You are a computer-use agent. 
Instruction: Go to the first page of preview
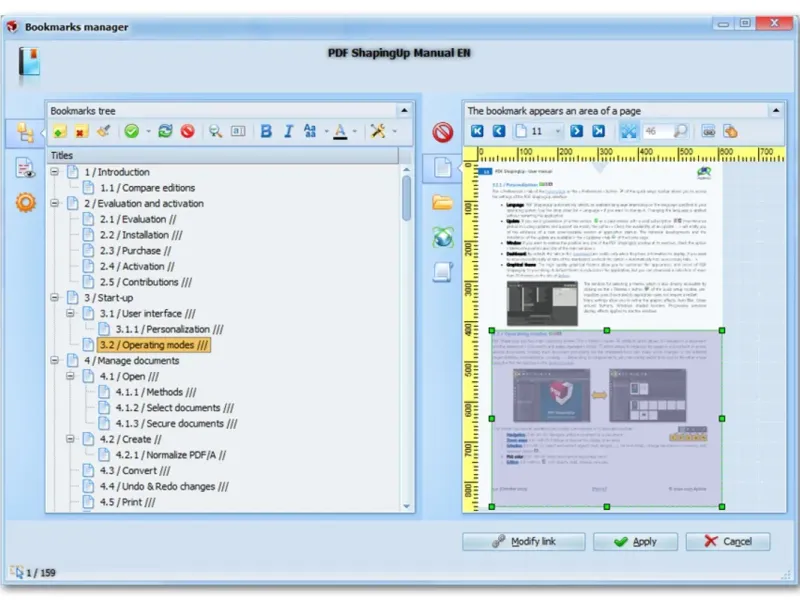477,132
